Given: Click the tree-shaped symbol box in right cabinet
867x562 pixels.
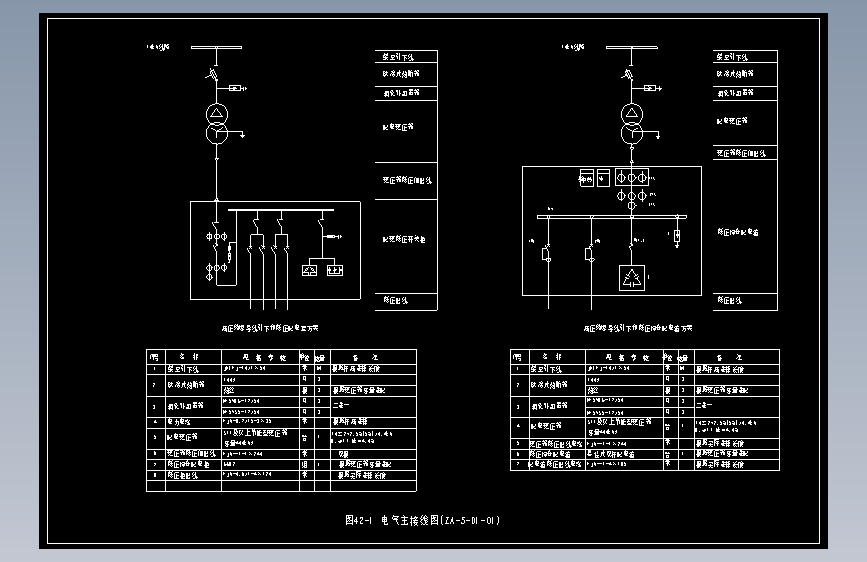Looking at the screenshot, I should click(631, 278).
